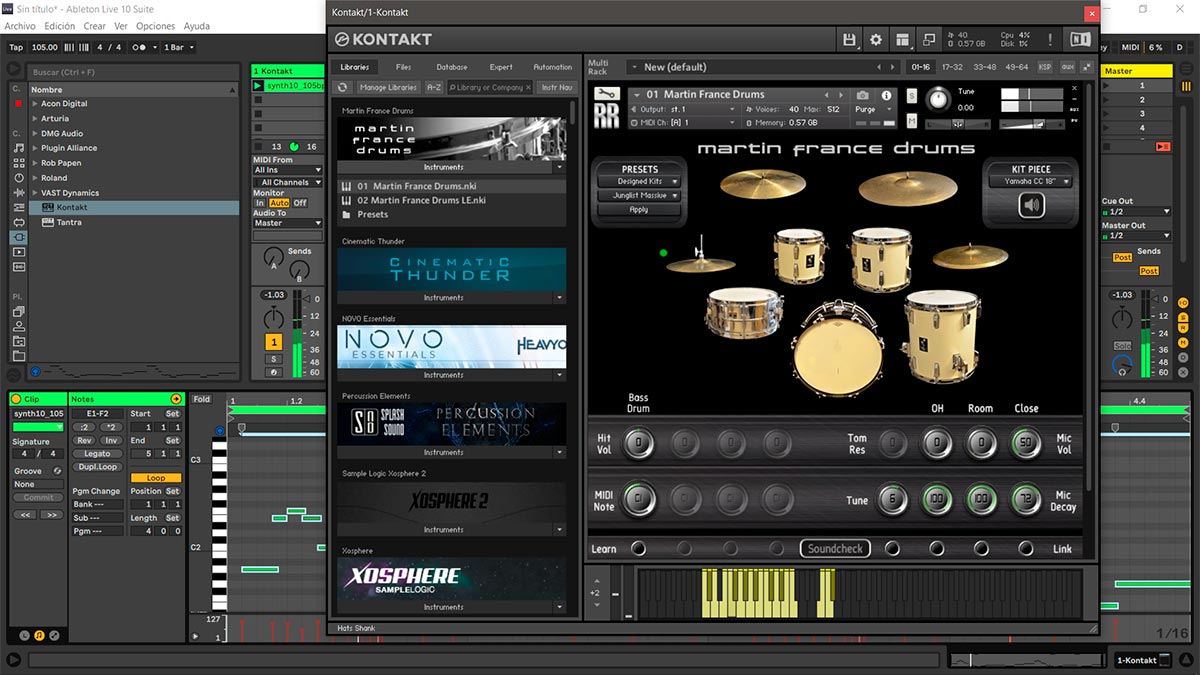
Task: Switch to the Automation tab in Kontakt
Action: click(x=552, y=67)
